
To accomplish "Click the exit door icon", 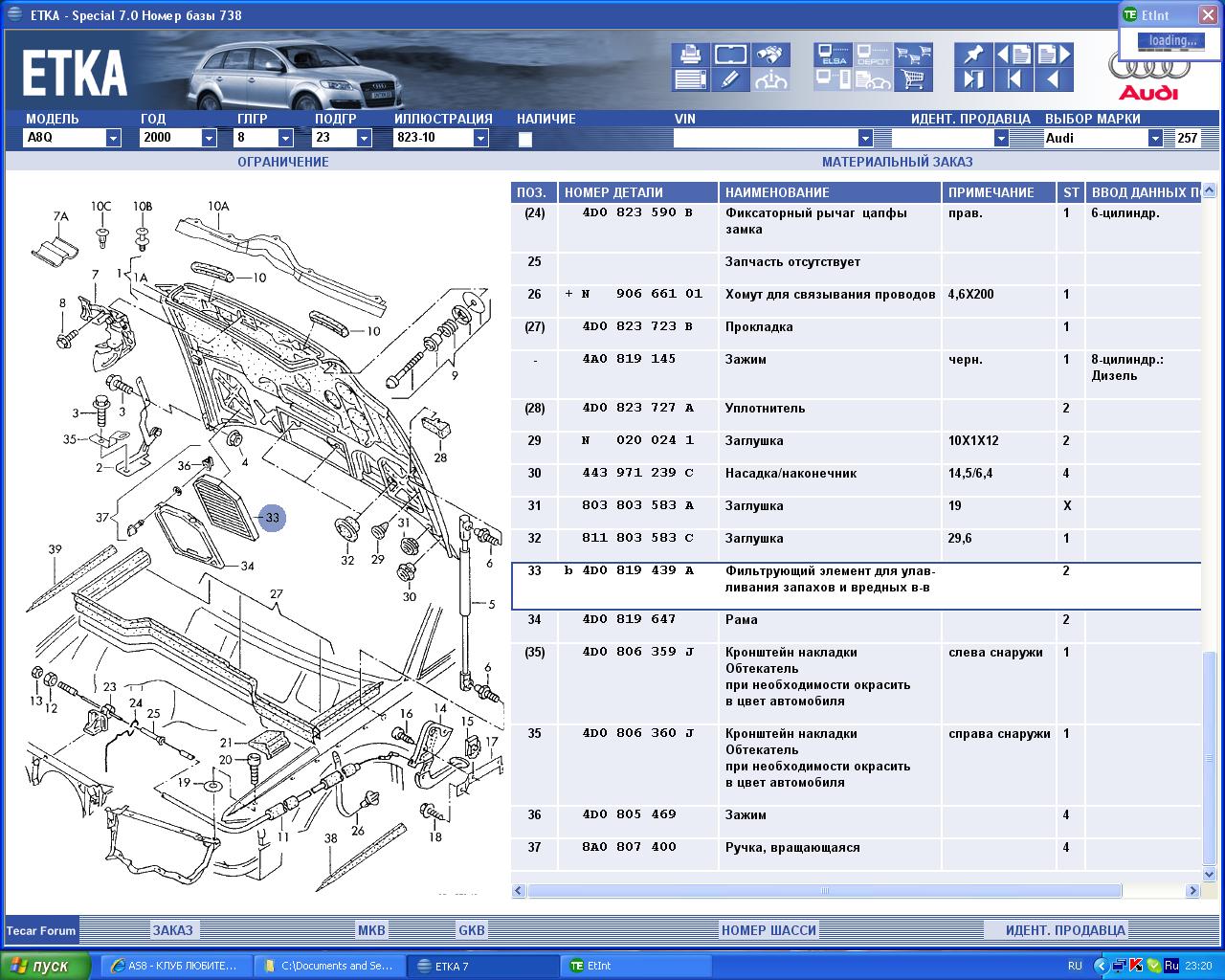I will pyautogui.click(x=973, y=80).
